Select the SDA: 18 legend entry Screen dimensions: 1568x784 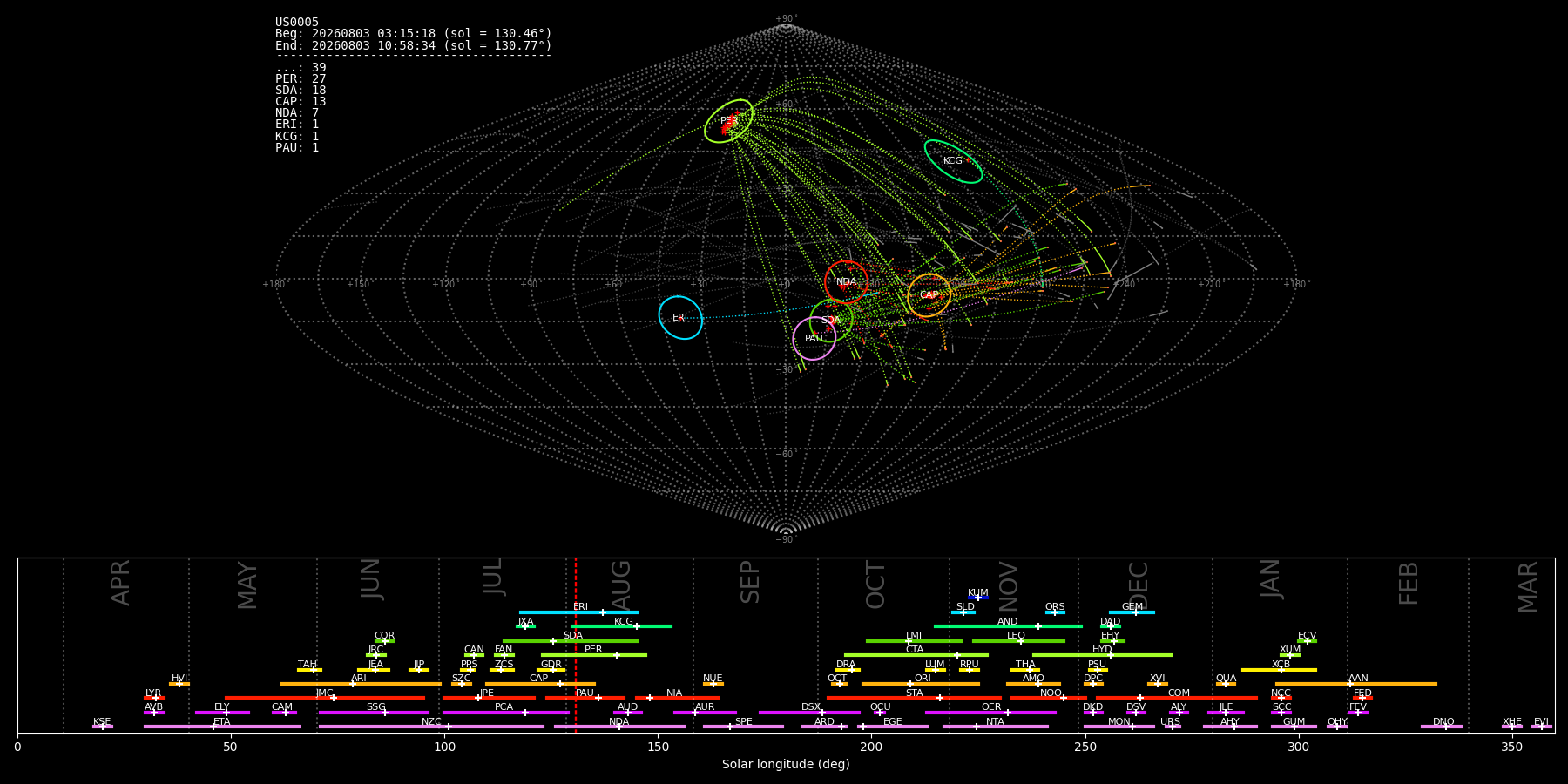[301, 90]
